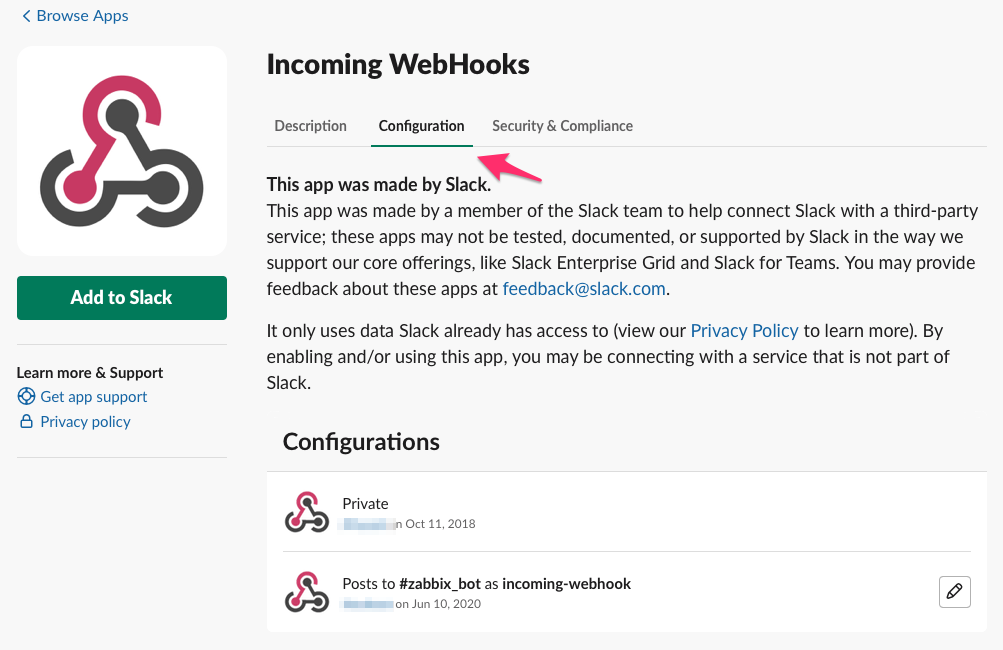Select the Configuration tab

coord(422,126)
